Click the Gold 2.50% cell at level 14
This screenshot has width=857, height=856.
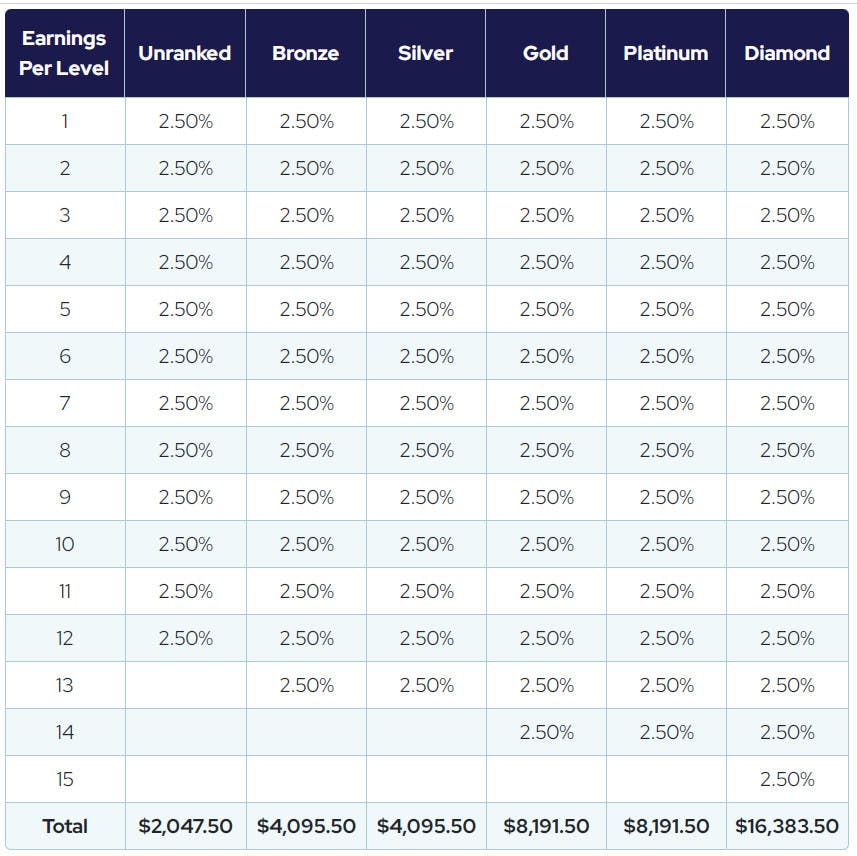(x=546, y=732)
